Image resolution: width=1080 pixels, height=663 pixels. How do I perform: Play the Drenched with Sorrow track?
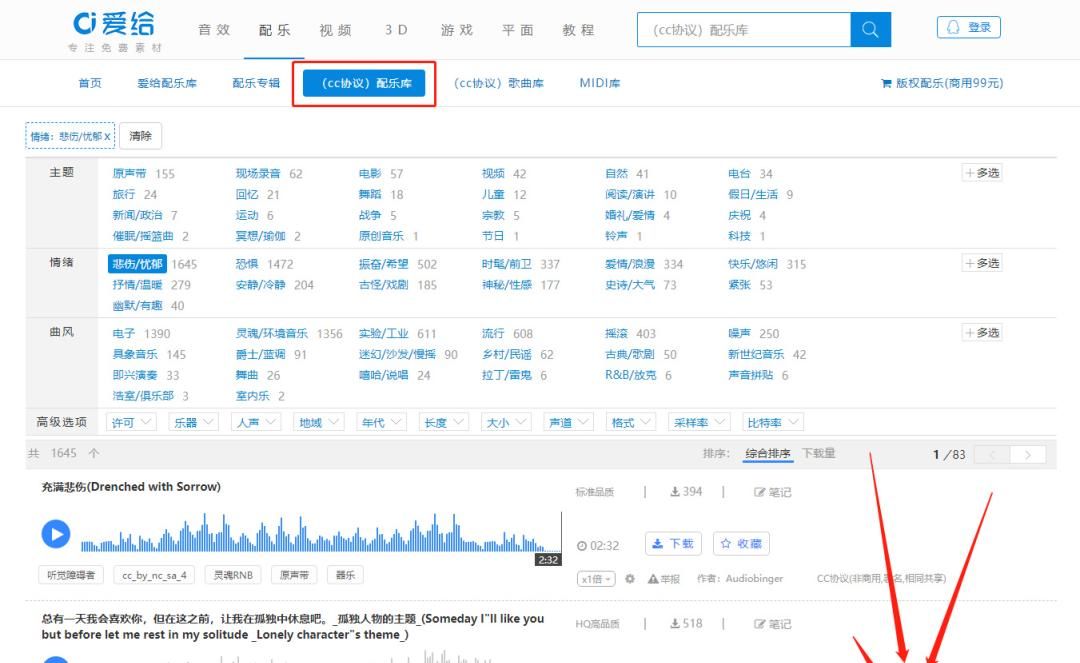coord(56,534)
